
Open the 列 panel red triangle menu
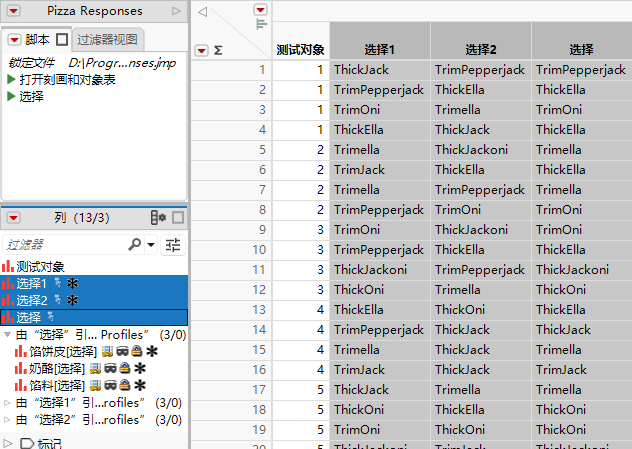(x=13, y=218)
